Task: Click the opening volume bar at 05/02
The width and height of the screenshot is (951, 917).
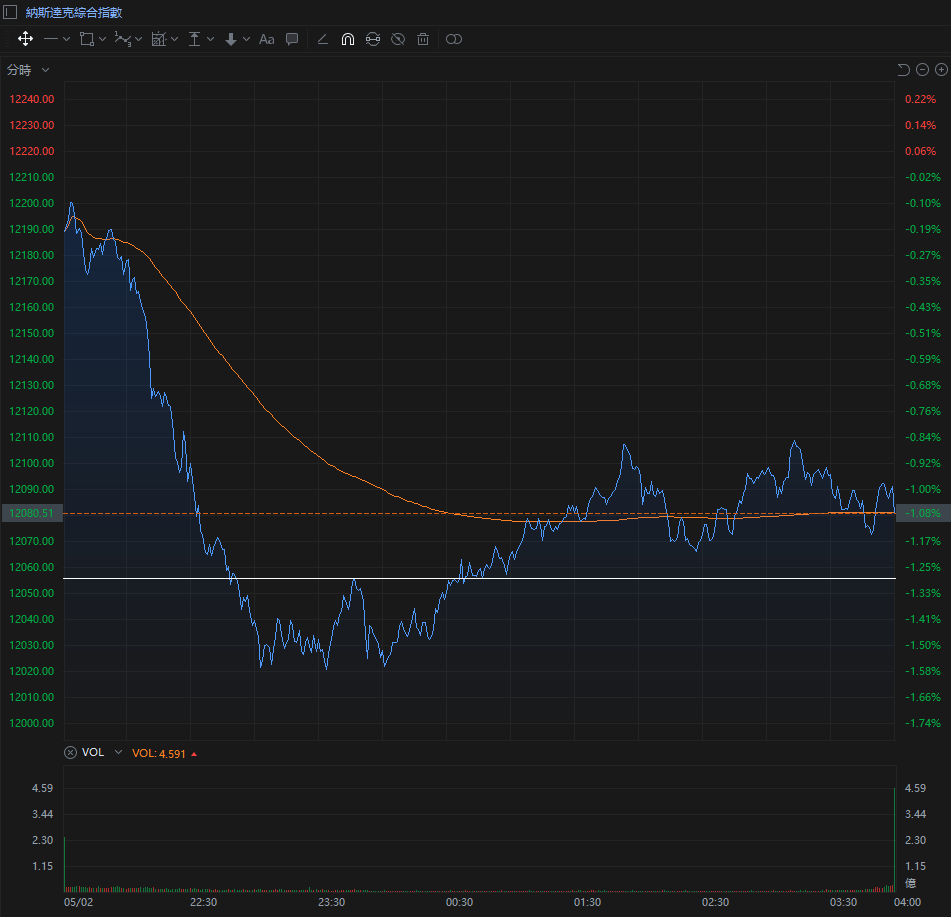Action: 65,864
